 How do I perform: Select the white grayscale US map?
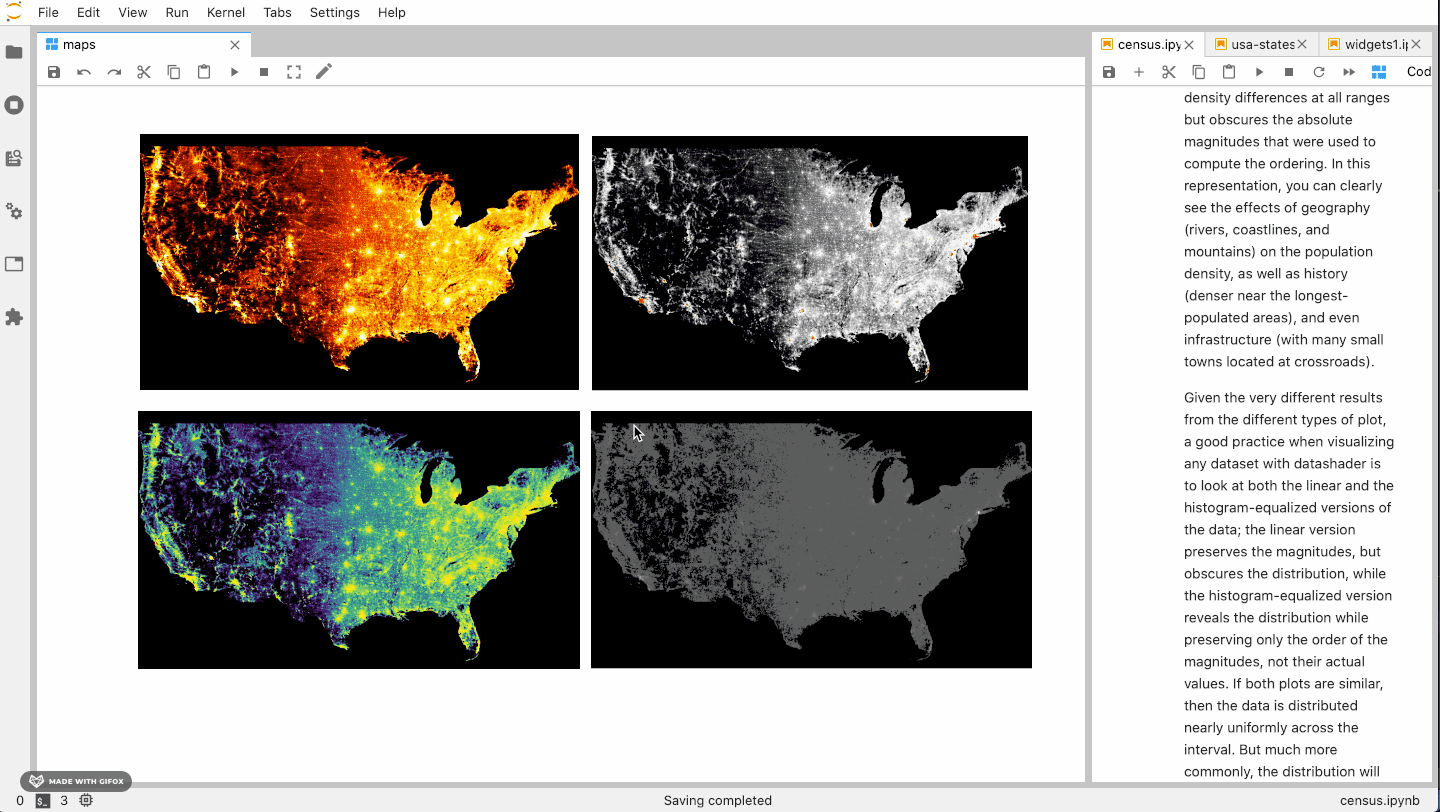(x=810, y=263)
